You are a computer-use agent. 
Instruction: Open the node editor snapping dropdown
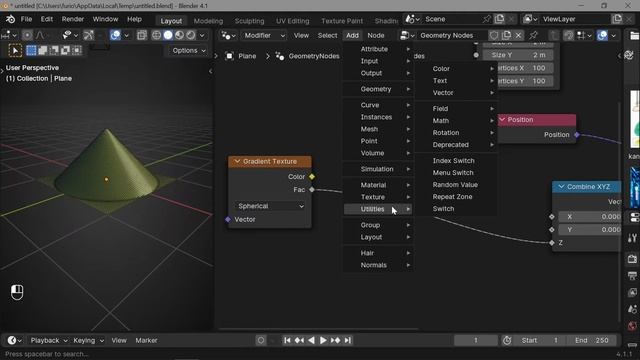point(585,36)
